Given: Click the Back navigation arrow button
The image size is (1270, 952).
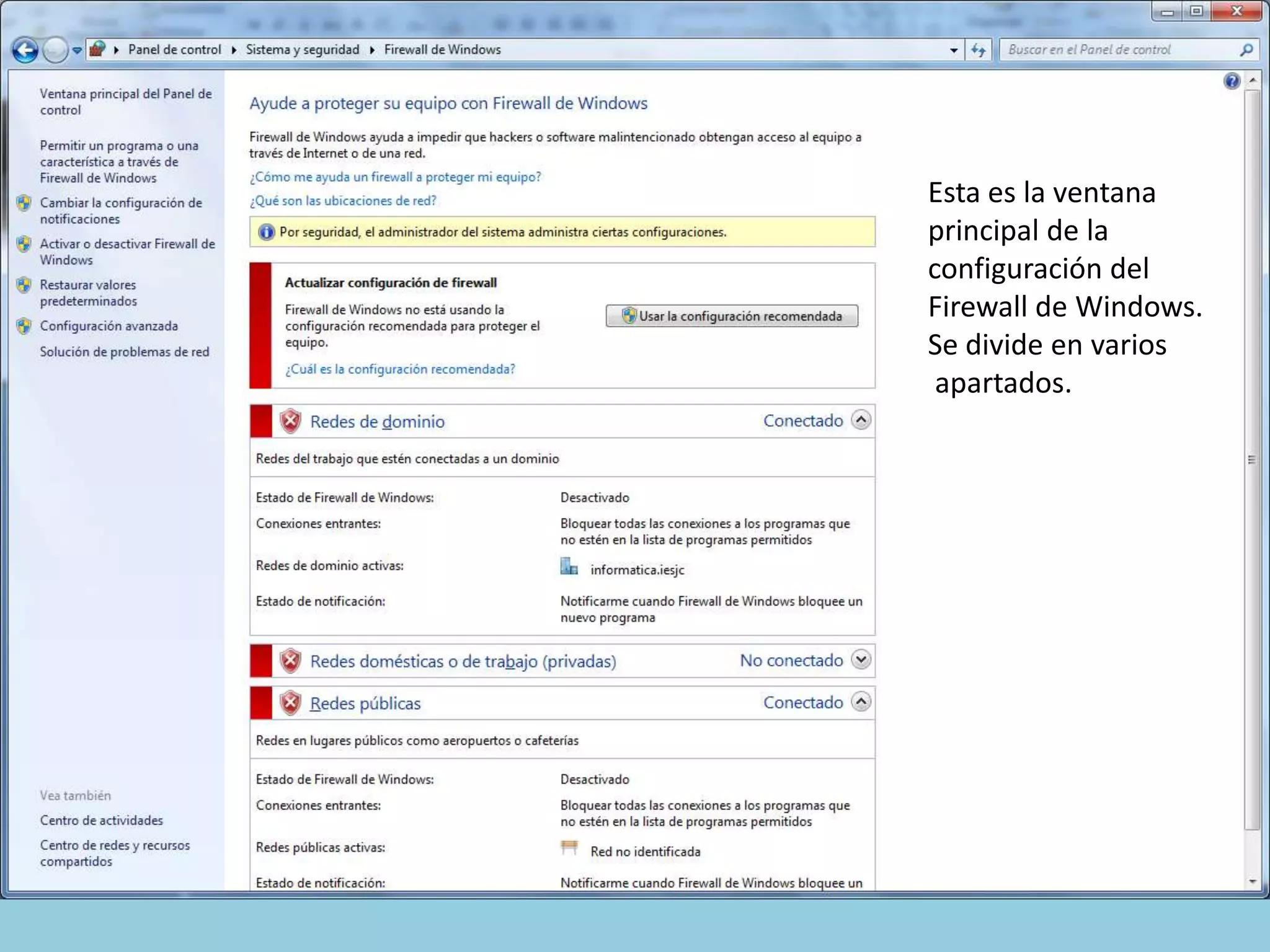Looking at the screenshot, I should pos(25,50).
